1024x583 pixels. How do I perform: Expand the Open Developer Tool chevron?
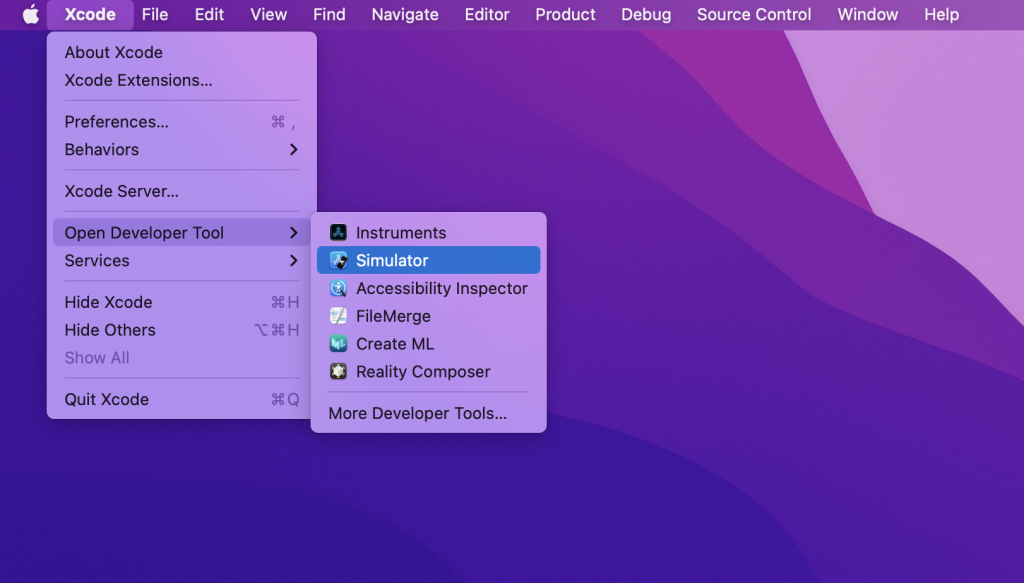tap(294, 232)
